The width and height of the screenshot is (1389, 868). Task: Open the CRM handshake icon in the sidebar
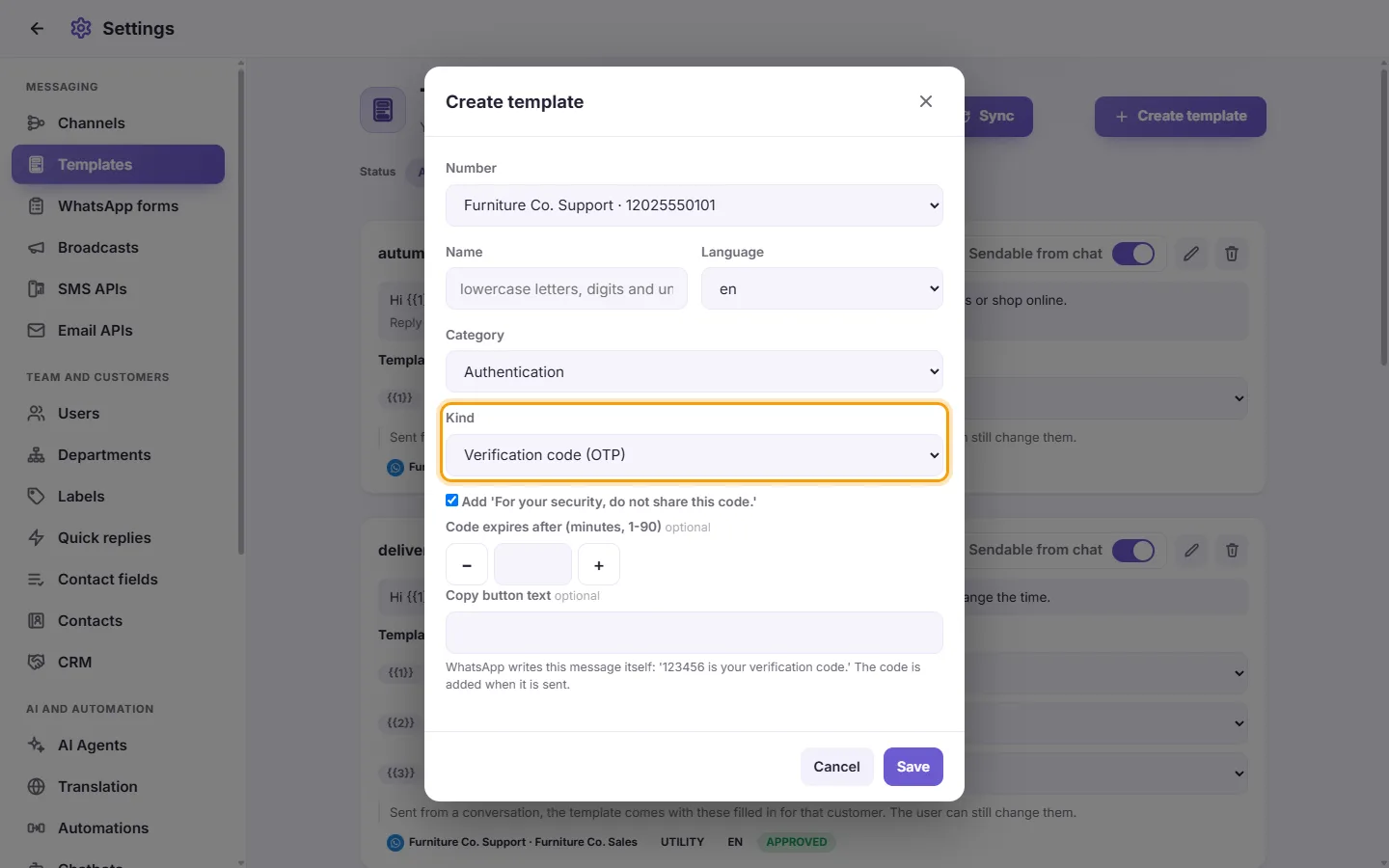37,662
